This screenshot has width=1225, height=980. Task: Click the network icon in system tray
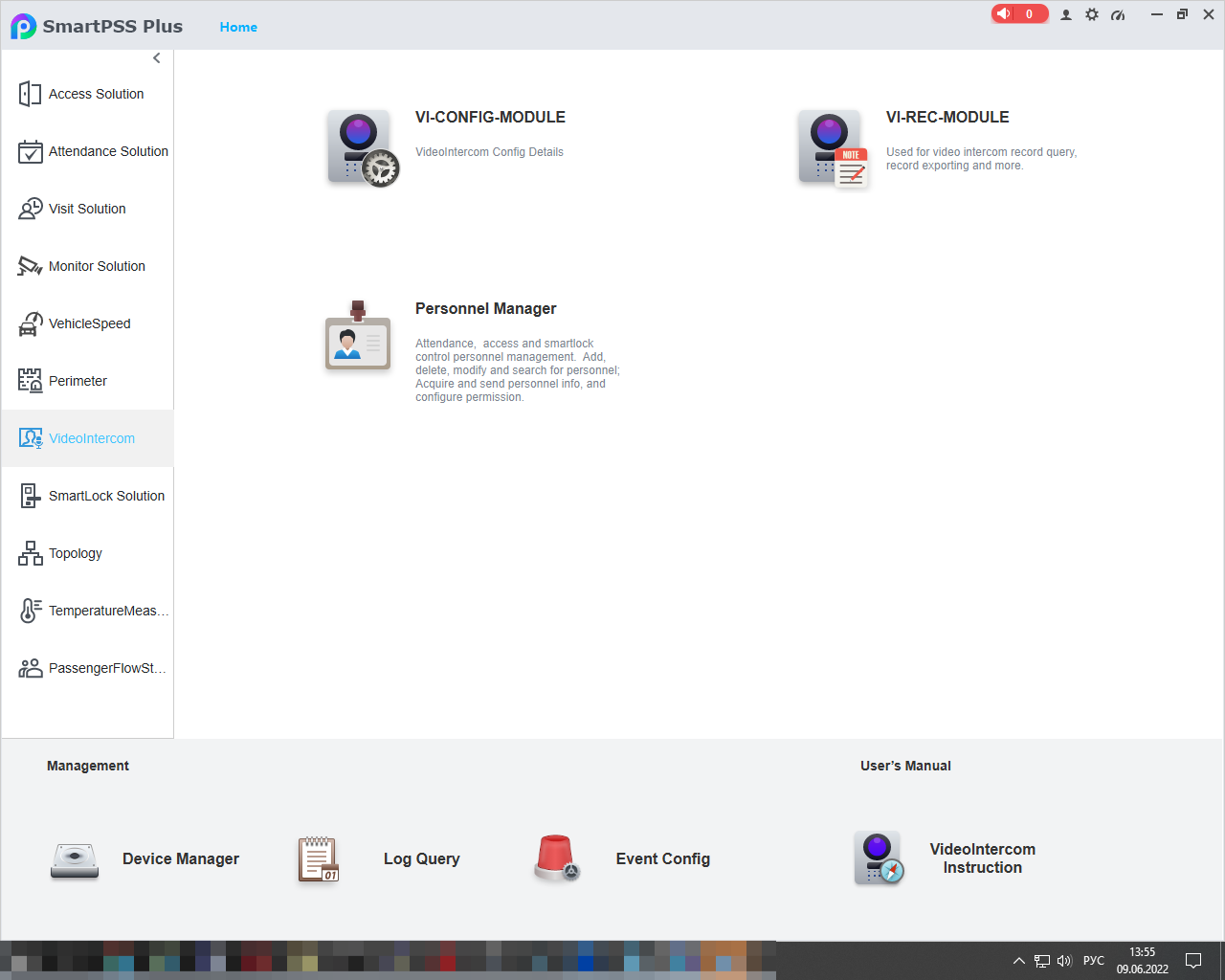pos(1042,961)
